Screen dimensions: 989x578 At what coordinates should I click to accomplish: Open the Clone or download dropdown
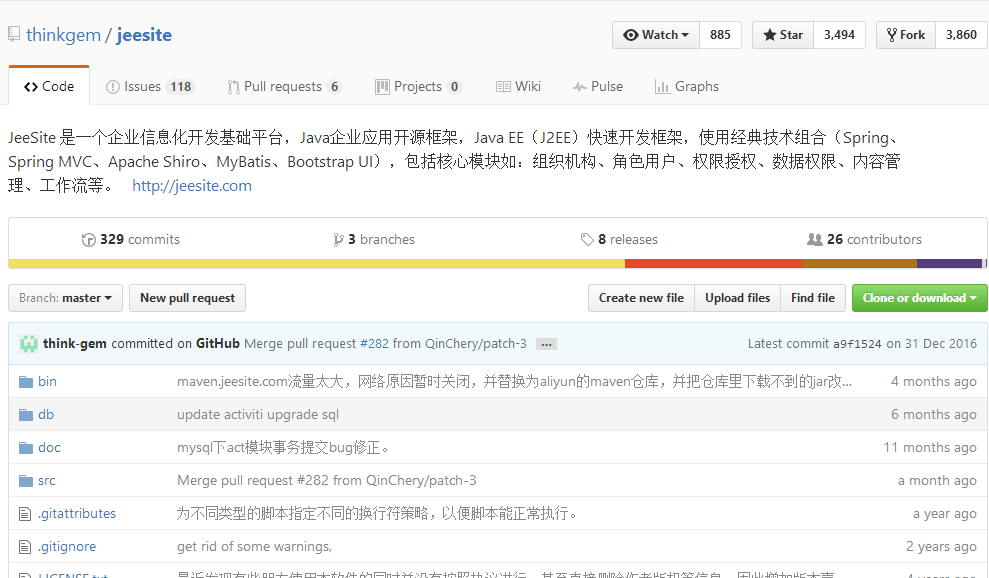point(920,298)
